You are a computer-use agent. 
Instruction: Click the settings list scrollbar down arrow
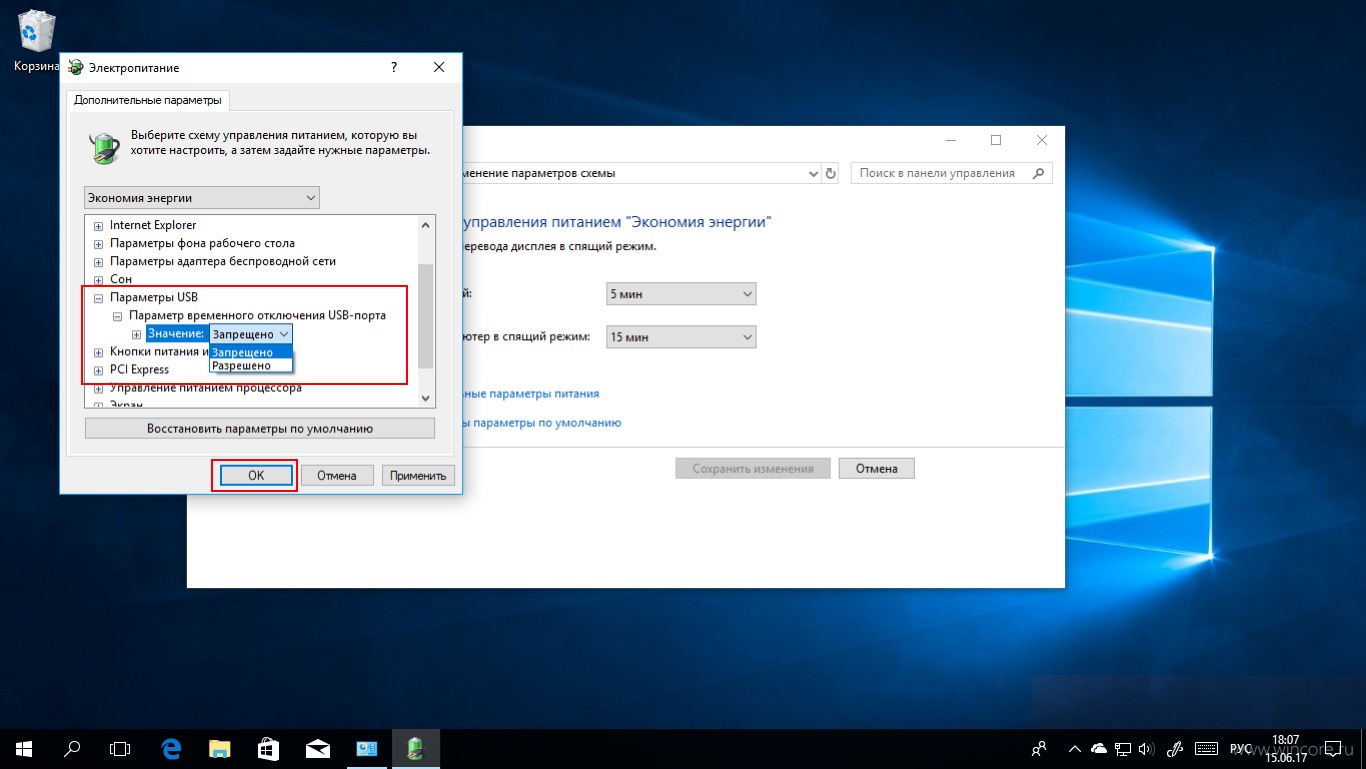[425, 397]
